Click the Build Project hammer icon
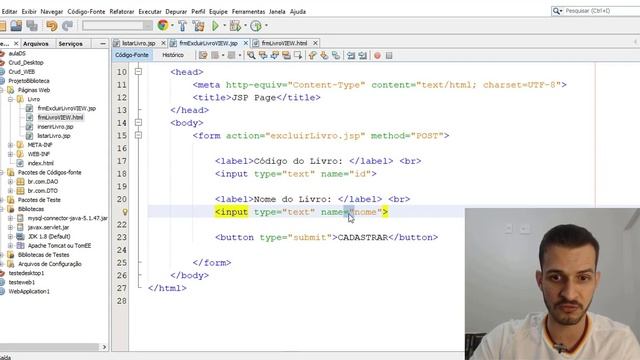 [182, 26]
